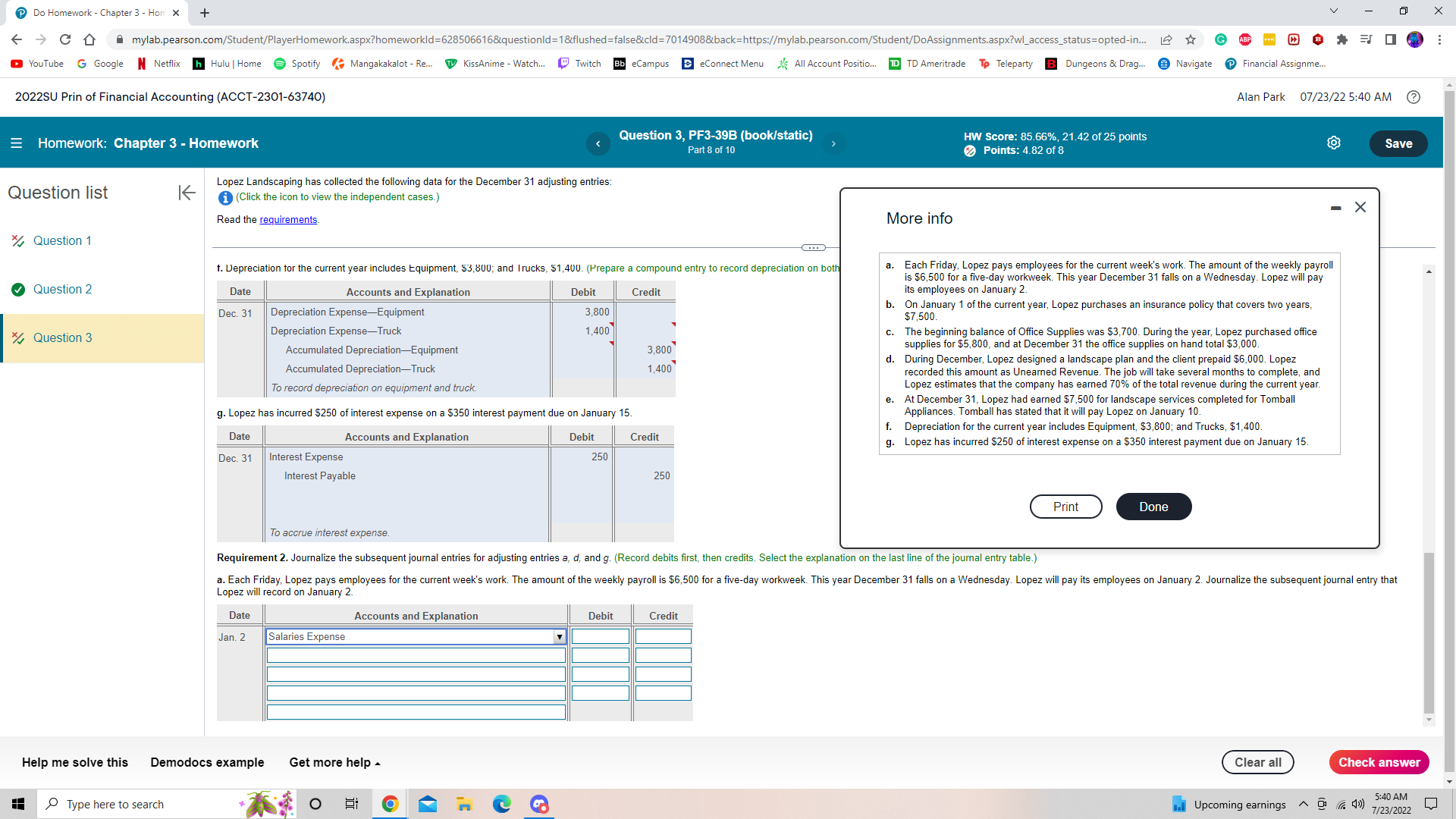Go to previous question arrow
1456x819 pixels.
pos(598,143)
